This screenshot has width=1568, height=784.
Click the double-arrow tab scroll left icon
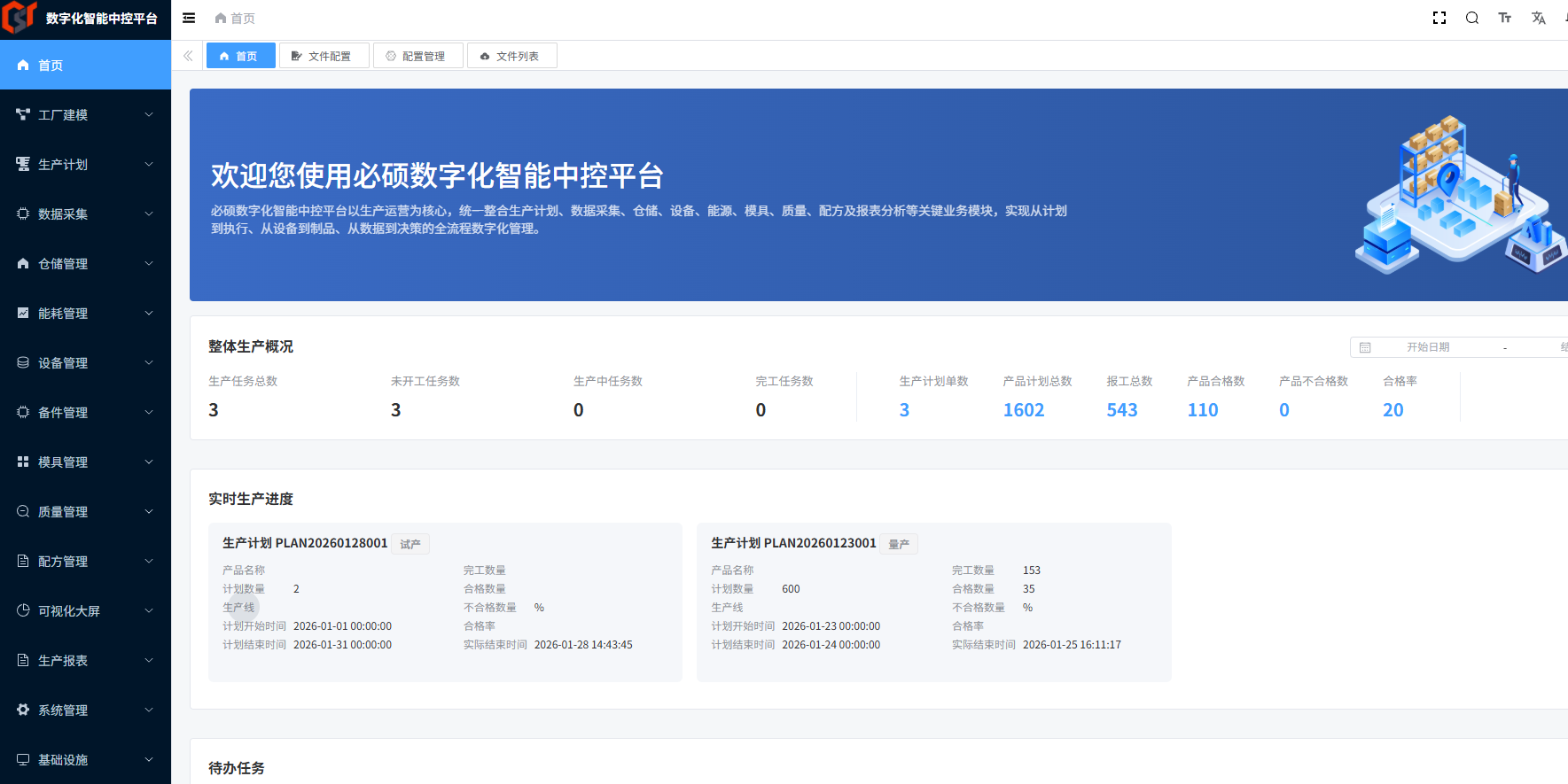click(188, 56)
